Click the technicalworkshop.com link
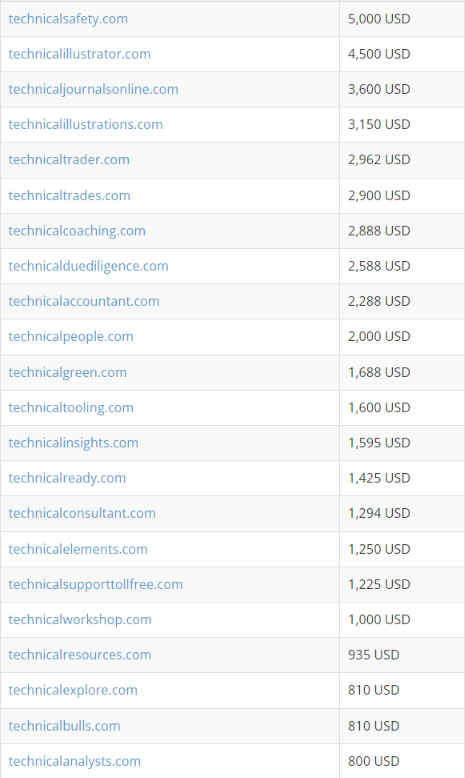Screen dimensions: 465x778 click(80, 620)
